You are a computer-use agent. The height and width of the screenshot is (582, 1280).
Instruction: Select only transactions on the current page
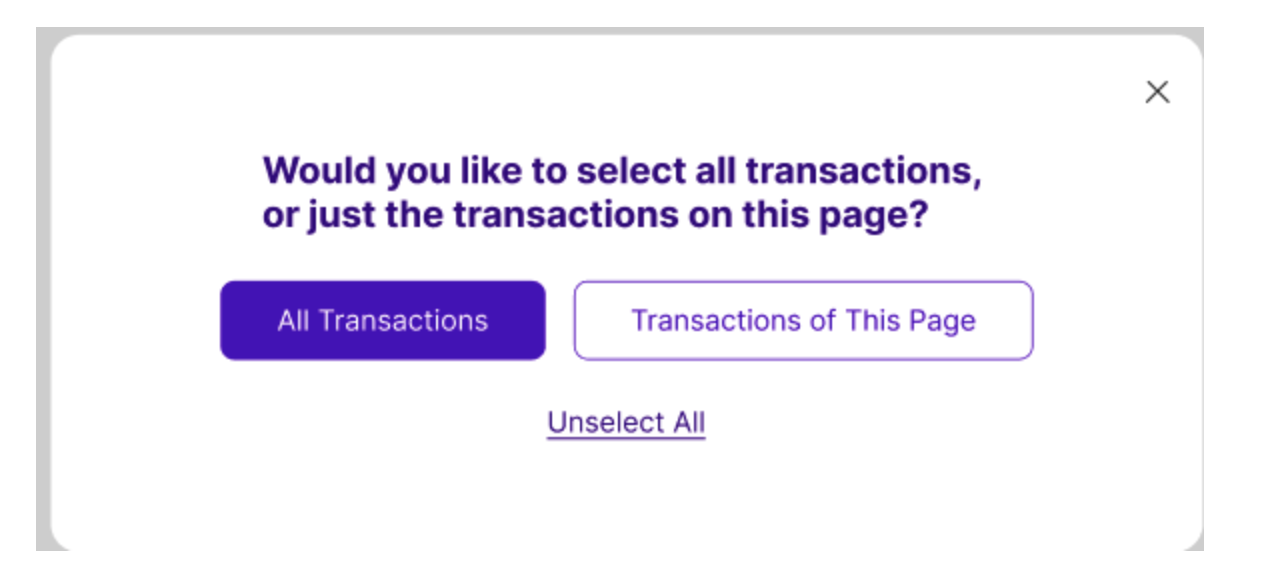click(803, 320)
